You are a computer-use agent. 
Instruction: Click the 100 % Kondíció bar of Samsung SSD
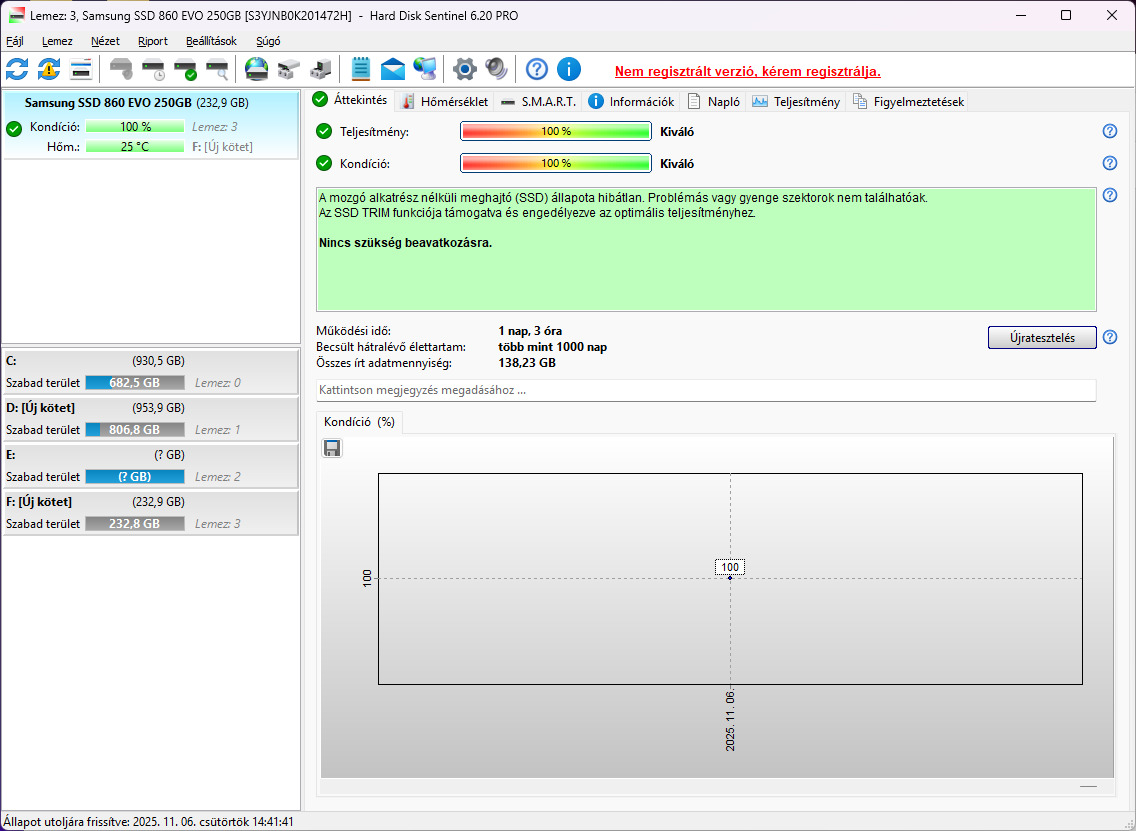point(135,127)
